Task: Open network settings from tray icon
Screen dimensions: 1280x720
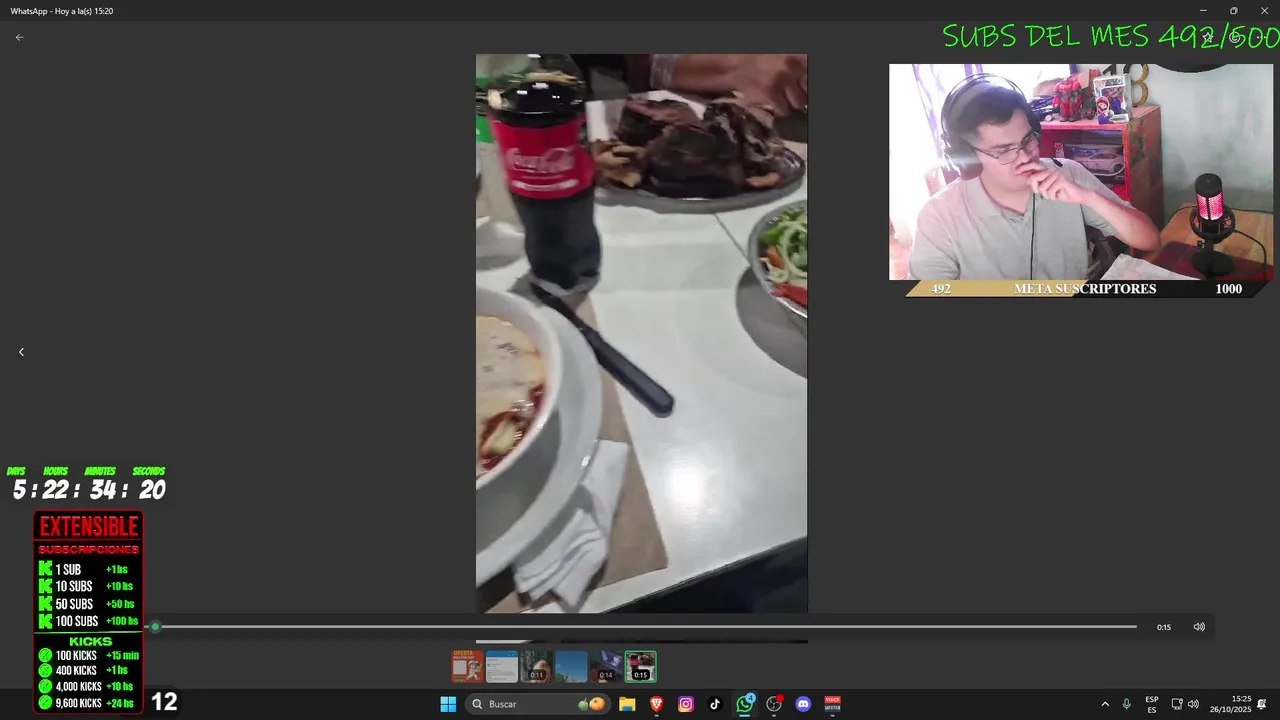Action: pos(1177,704)
